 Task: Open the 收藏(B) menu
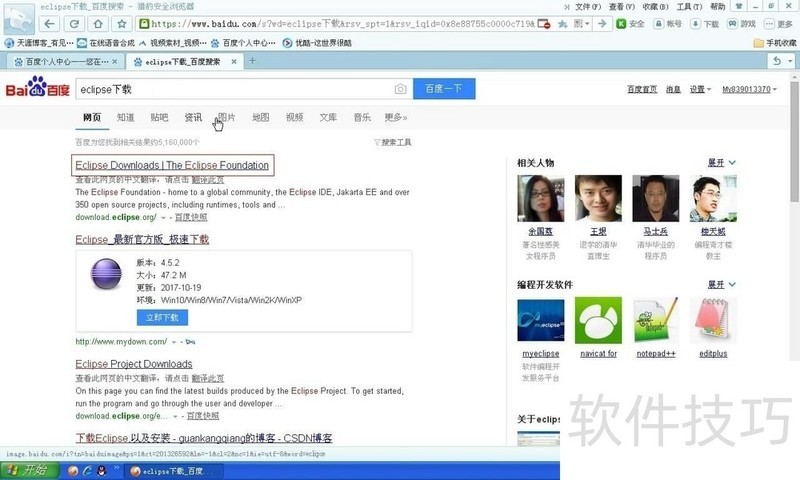point(655,7)
